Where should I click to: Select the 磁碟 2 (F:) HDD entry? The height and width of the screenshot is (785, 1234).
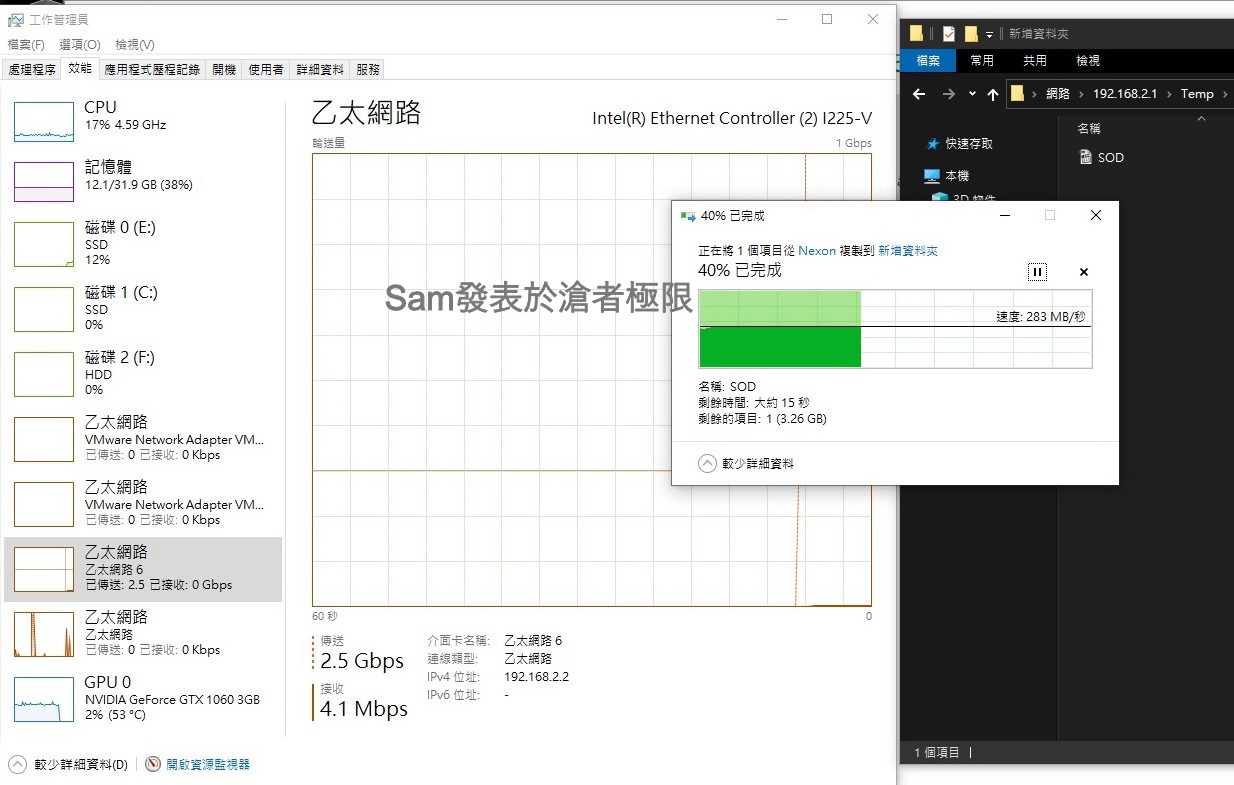(143, 373)
